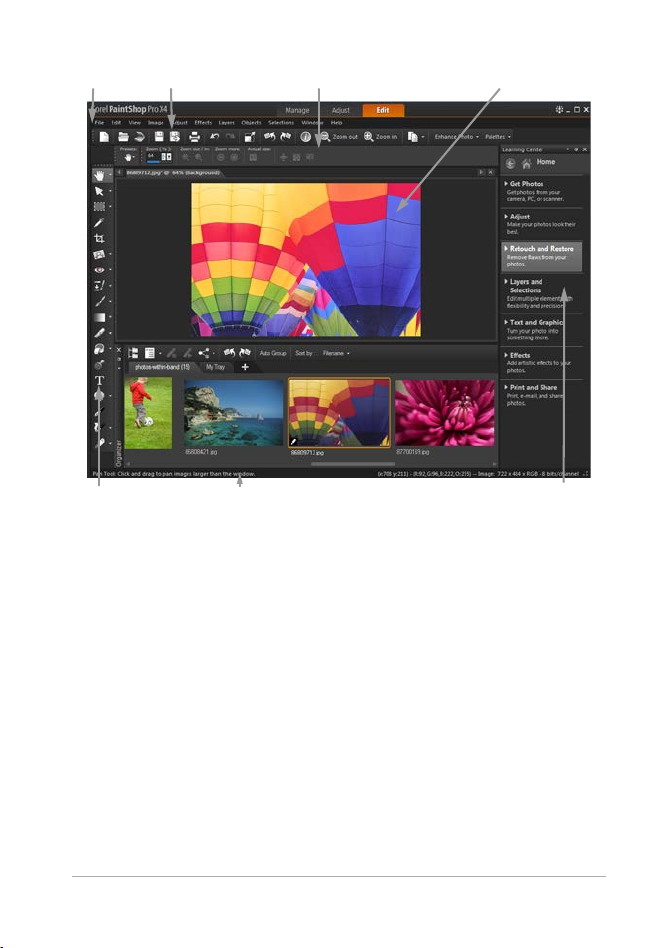664x948 pixels.
Task: Rotate right icon in Organizer toolbar
Action: point(245,353)
